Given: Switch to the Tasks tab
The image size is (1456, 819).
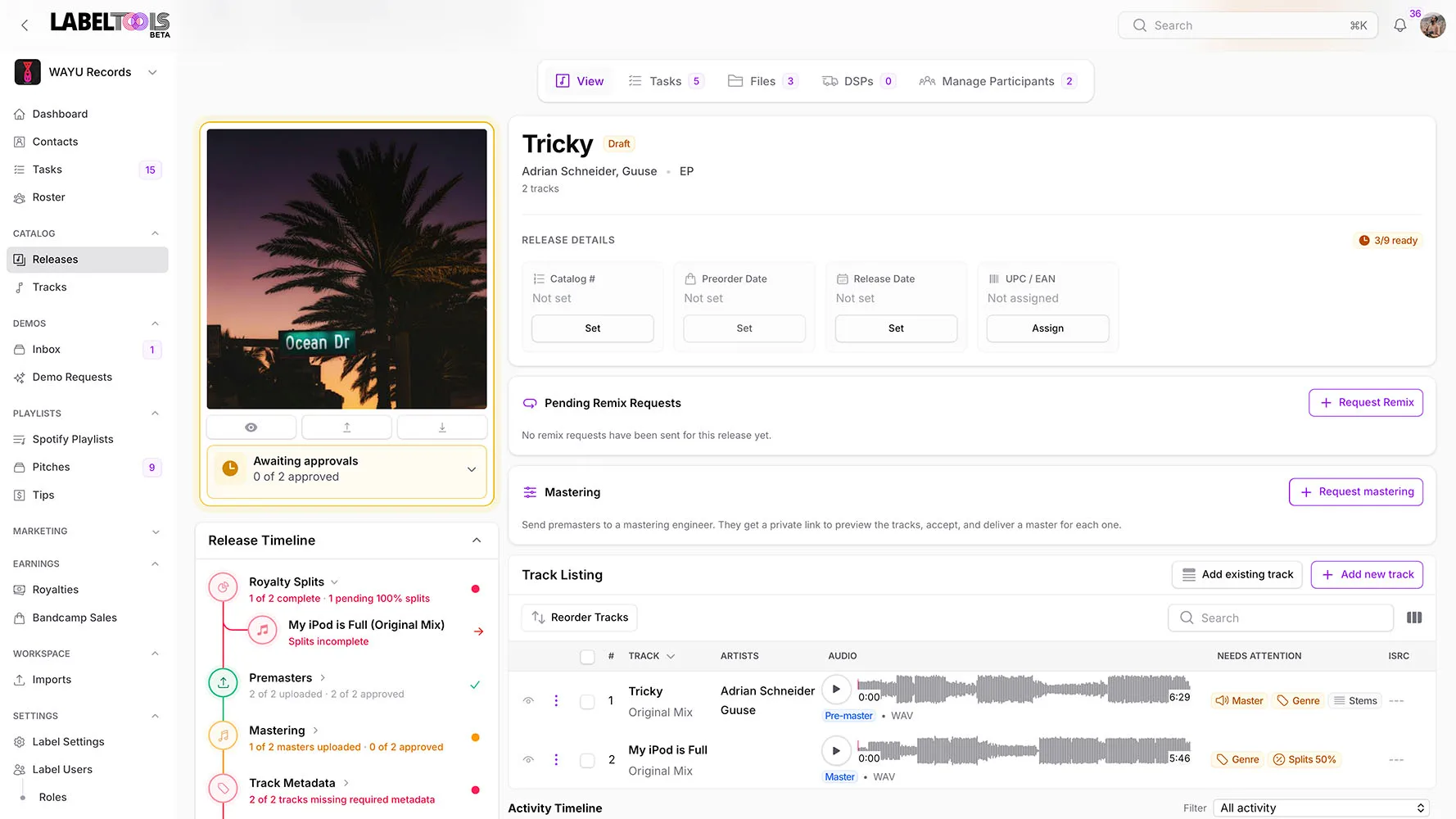Looking at the screenshot, I should [665, 81].
